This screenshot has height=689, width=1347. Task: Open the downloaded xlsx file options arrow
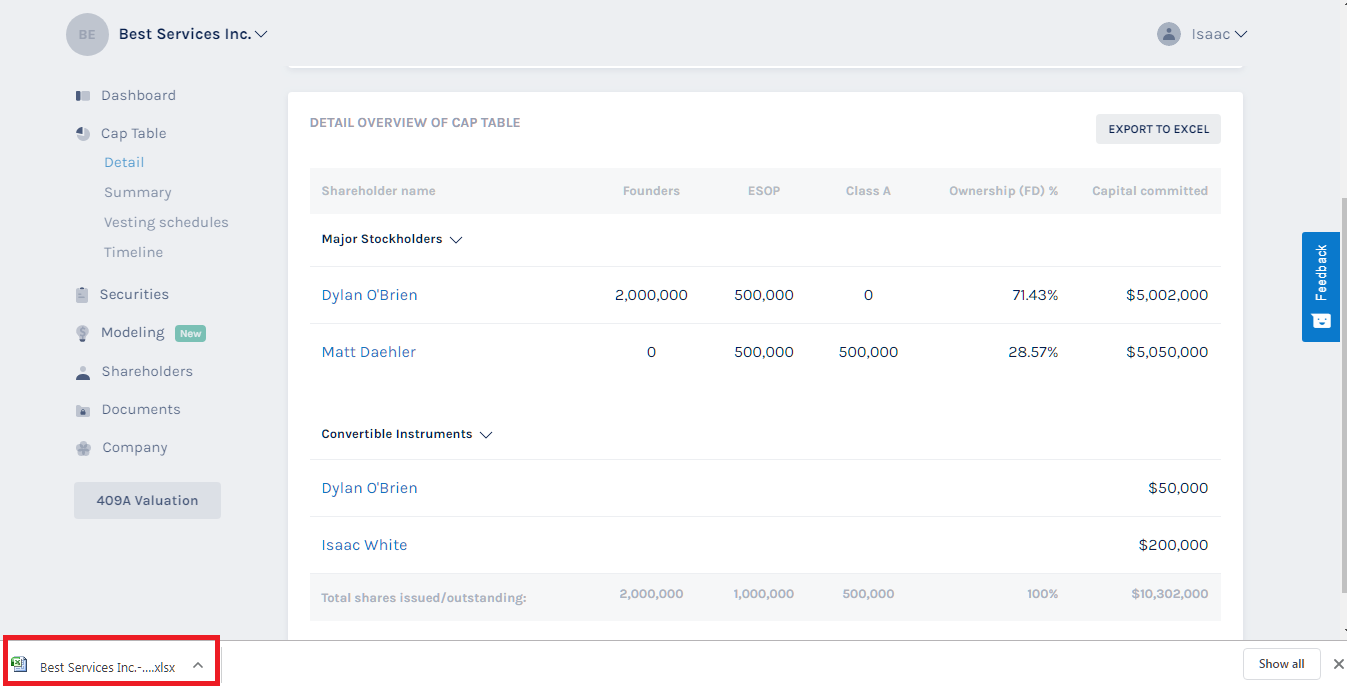coord(198,665)
